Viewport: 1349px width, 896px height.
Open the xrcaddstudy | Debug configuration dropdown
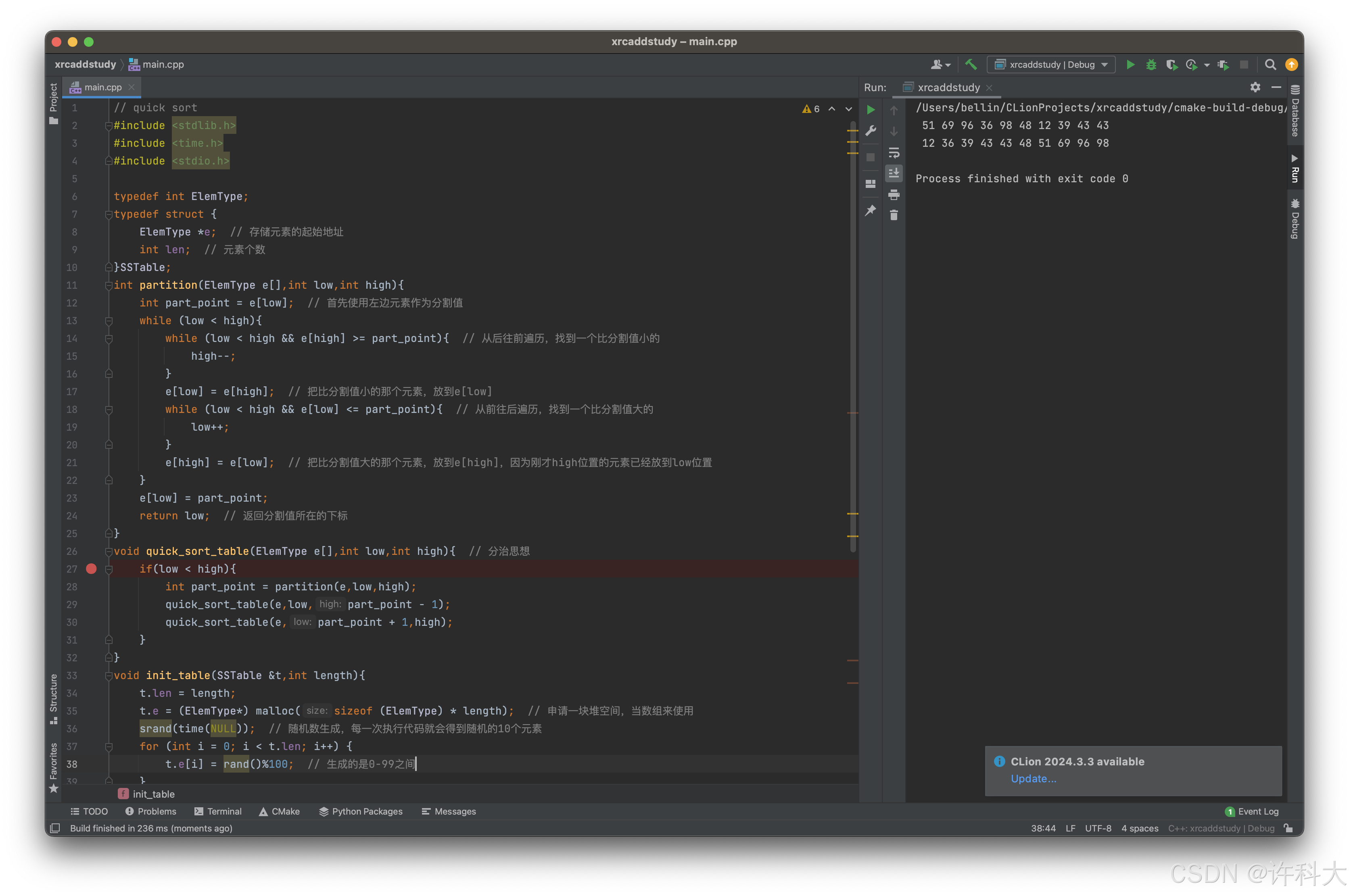tap(1051, 65)
